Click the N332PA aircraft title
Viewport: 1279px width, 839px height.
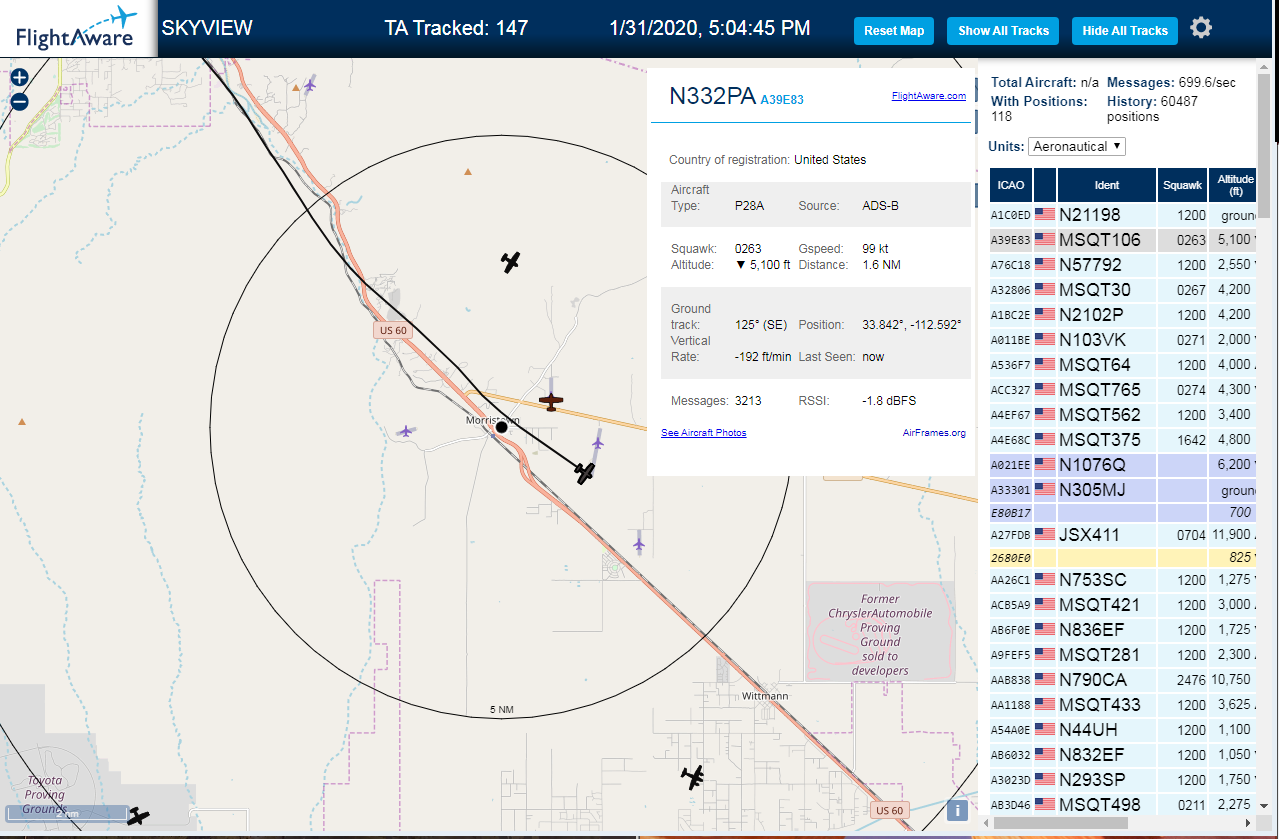712,96
